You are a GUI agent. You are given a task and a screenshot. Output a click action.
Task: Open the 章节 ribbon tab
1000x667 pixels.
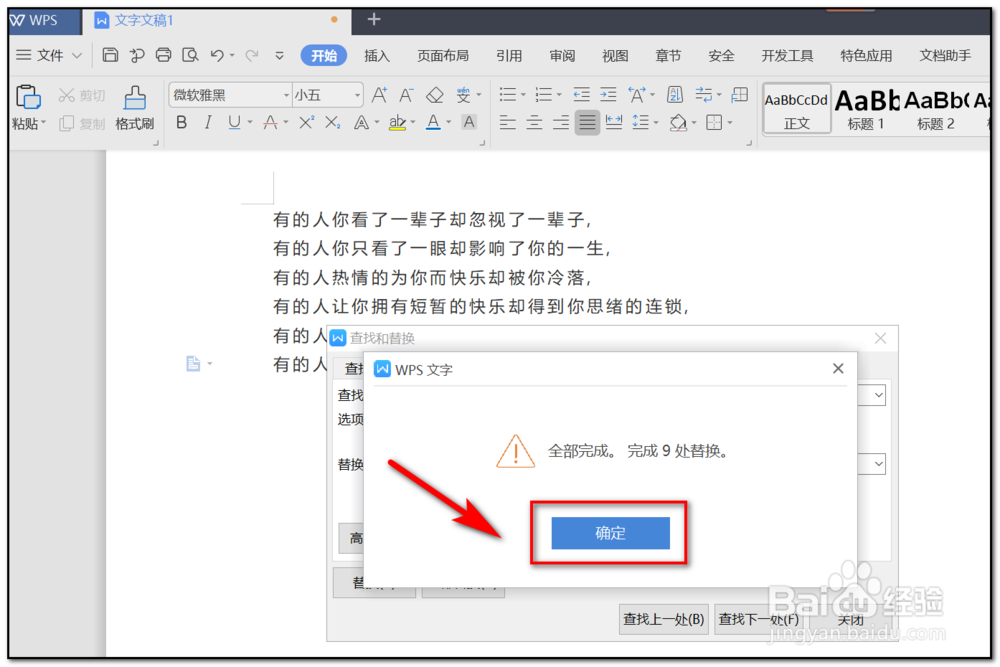[668, 56]
